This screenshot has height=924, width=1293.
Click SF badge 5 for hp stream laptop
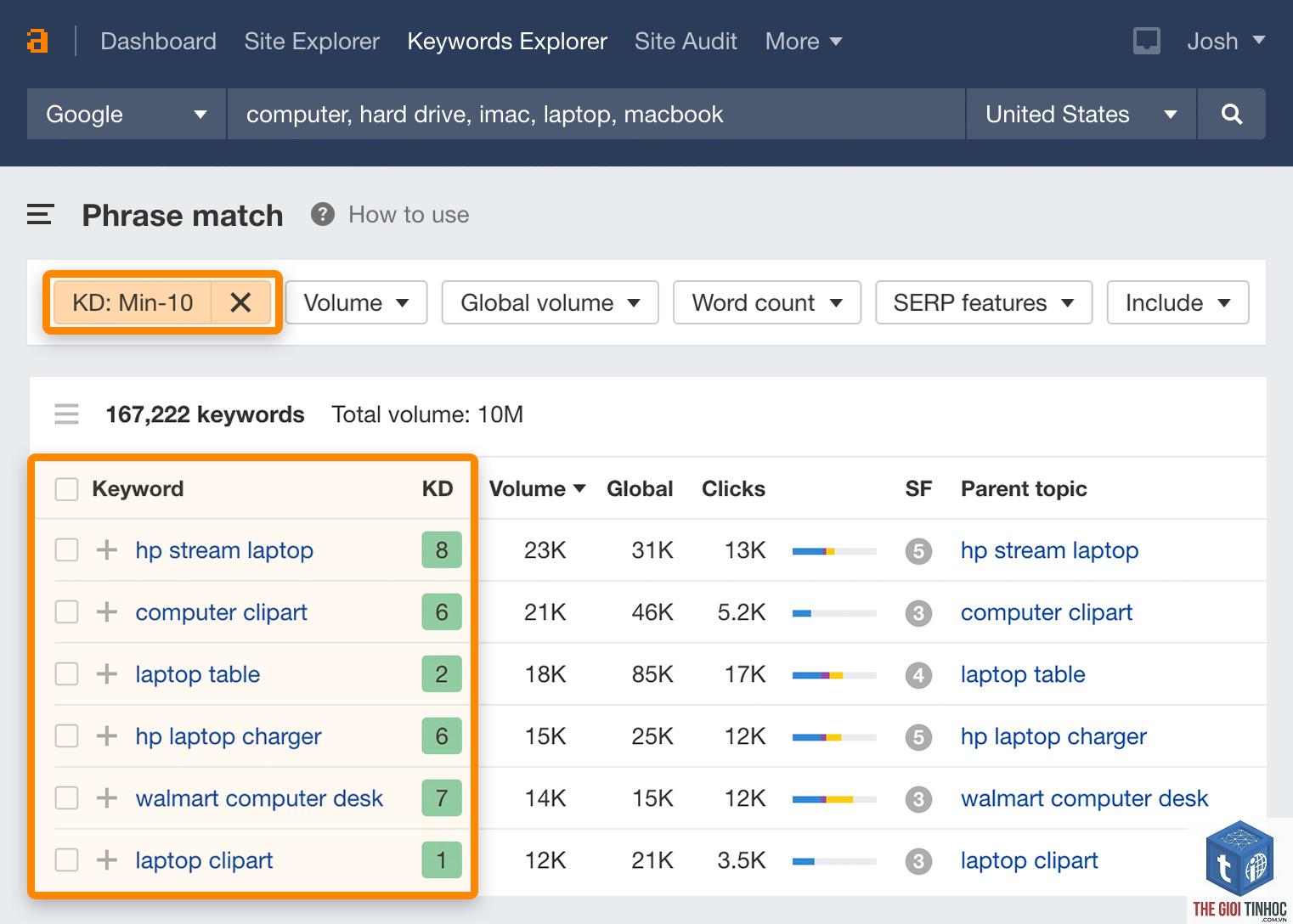918,551
